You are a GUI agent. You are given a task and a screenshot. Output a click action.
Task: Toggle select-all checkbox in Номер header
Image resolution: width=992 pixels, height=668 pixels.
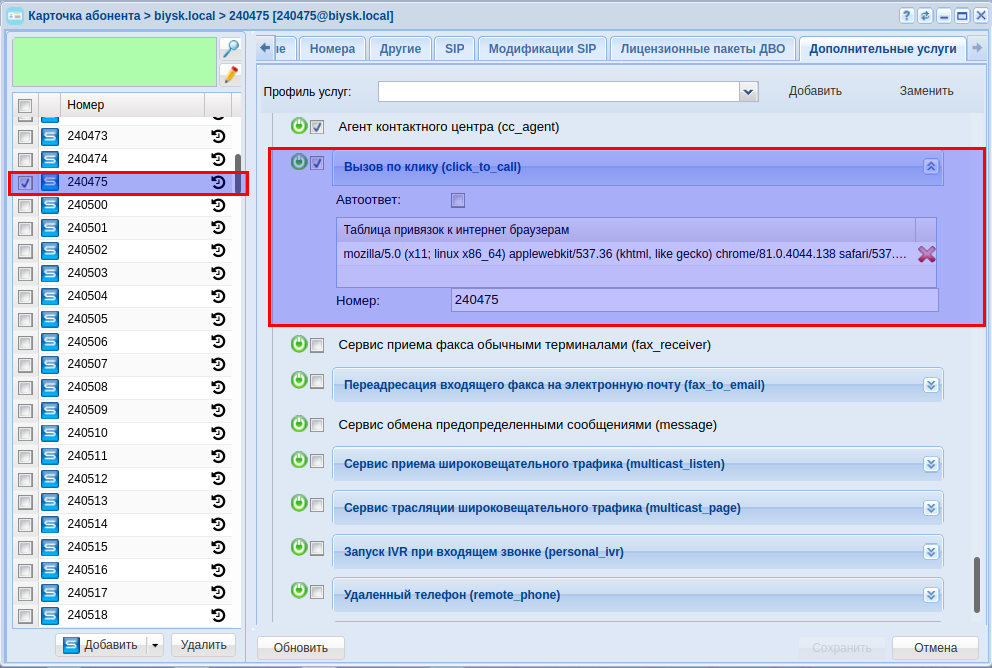tap(25, 106)
